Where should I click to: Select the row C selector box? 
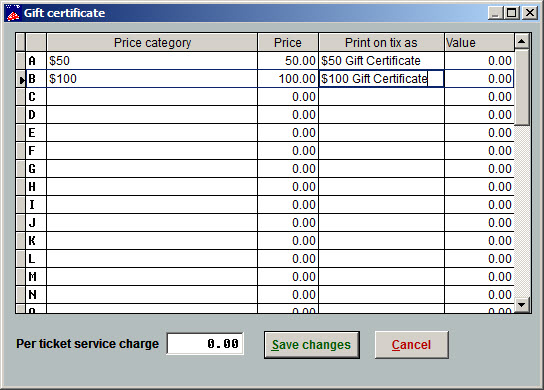(21, 97)
